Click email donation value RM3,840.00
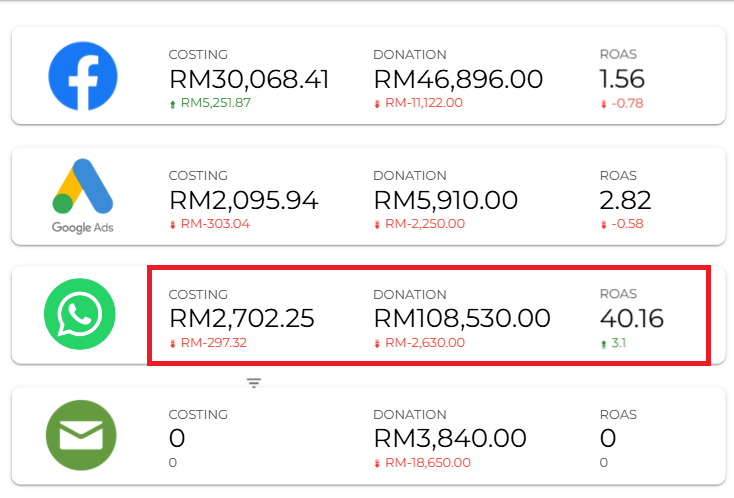Image resolution: width=734 pixels, height=498 pixels. click(450, 439)
